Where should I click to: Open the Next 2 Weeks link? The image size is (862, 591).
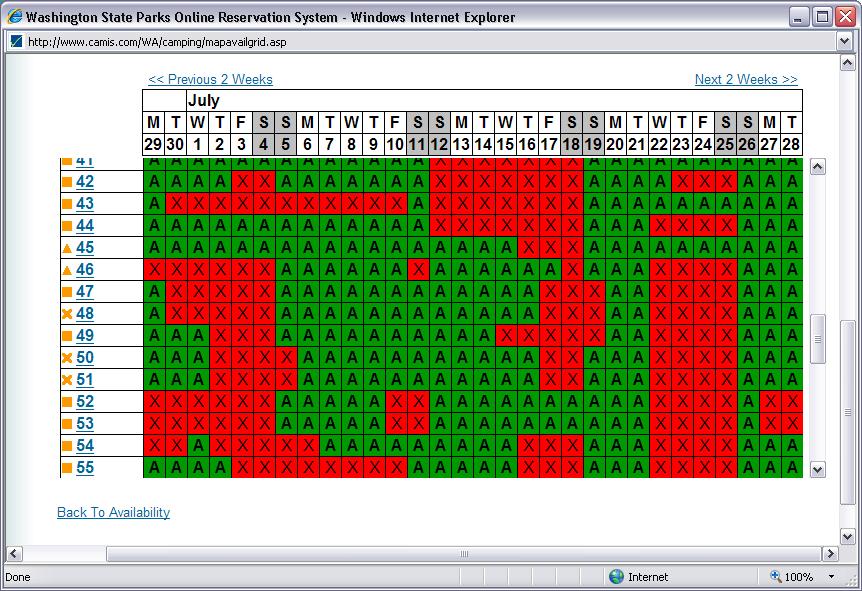(746, 80)
